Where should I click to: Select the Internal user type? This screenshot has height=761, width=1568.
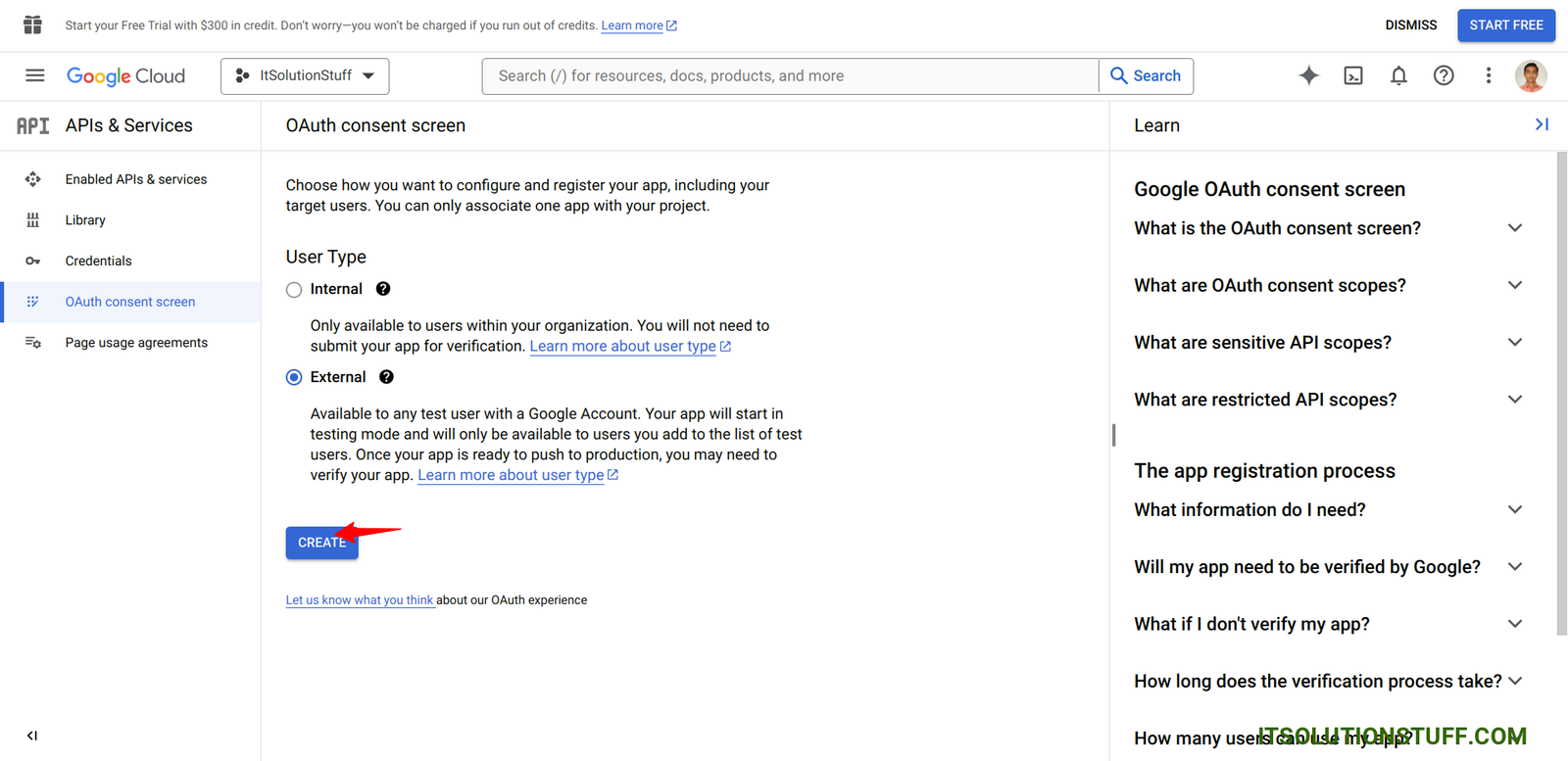(x=294, y=290)
